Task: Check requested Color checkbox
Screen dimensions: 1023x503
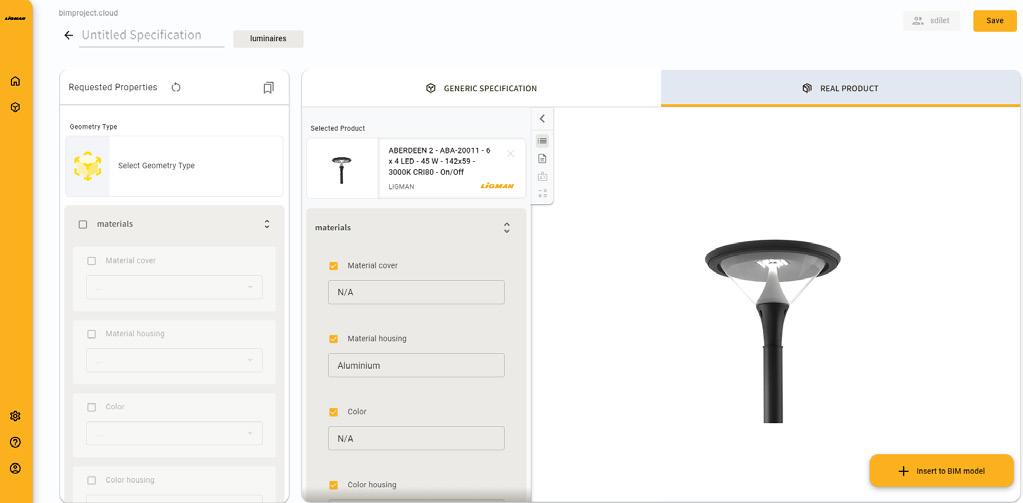Action: pos(91,407)
